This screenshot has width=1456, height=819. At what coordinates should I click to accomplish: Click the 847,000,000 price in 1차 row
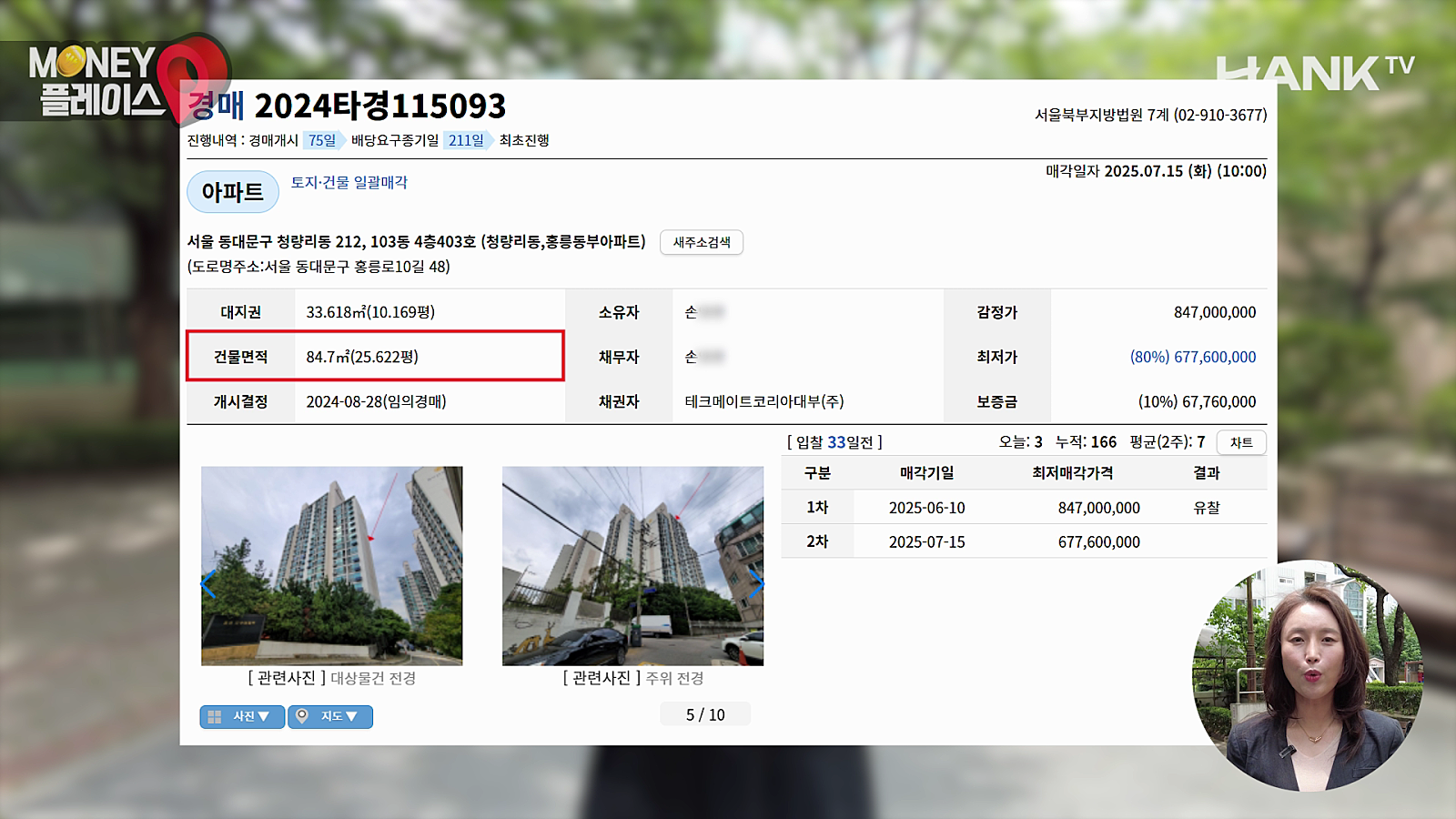(1098, 508)
